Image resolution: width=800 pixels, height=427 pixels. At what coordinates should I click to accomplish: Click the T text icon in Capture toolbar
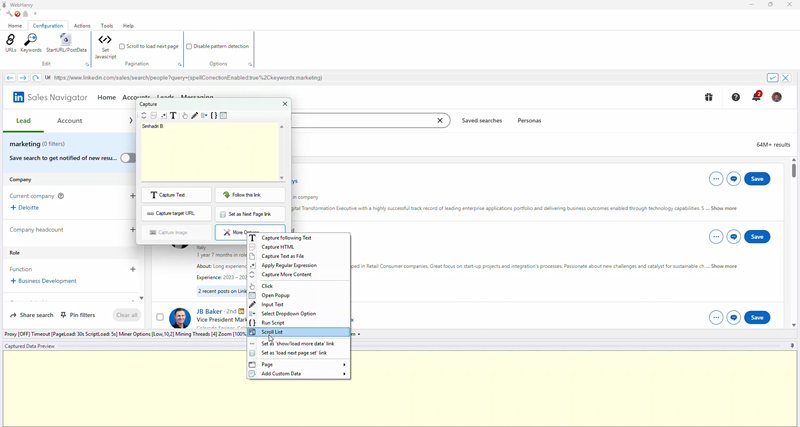coord(173,116)
